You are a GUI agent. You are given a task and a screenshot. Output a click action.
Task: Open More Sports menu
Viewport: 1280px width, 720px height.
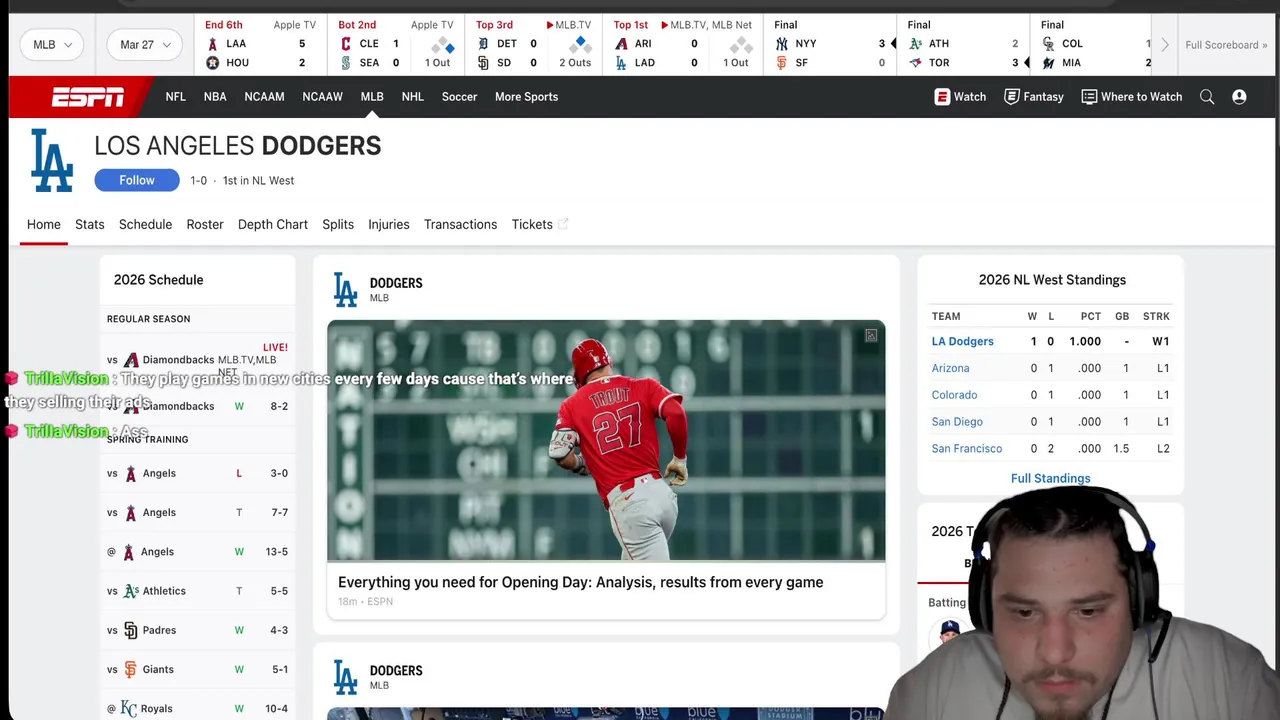click(x=526, y=97)
